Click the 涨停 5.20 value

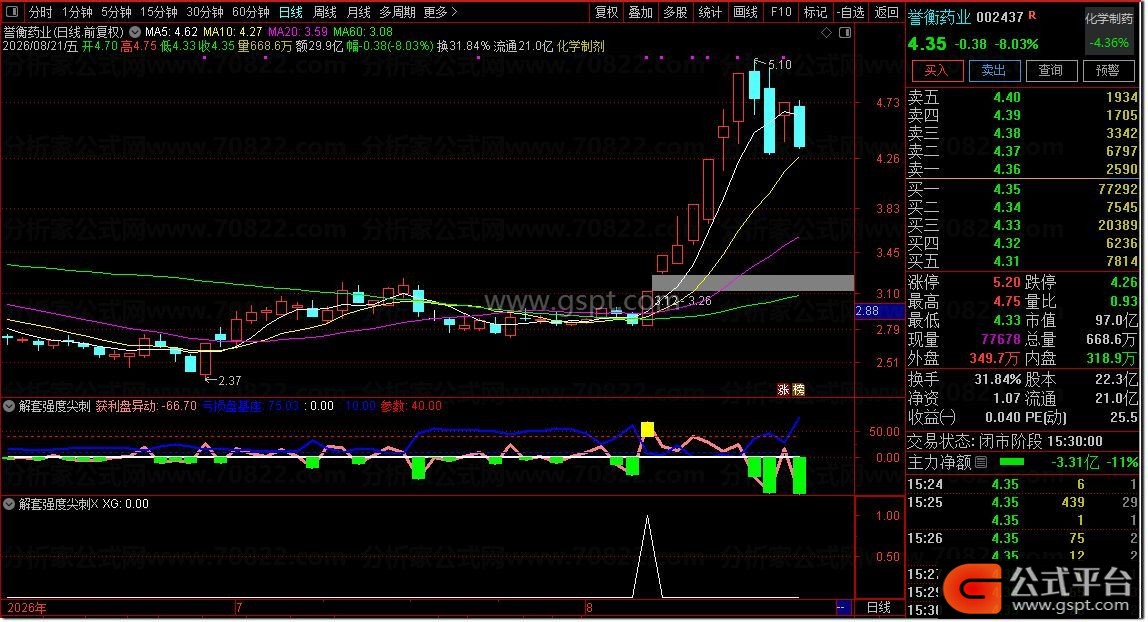1007,282
